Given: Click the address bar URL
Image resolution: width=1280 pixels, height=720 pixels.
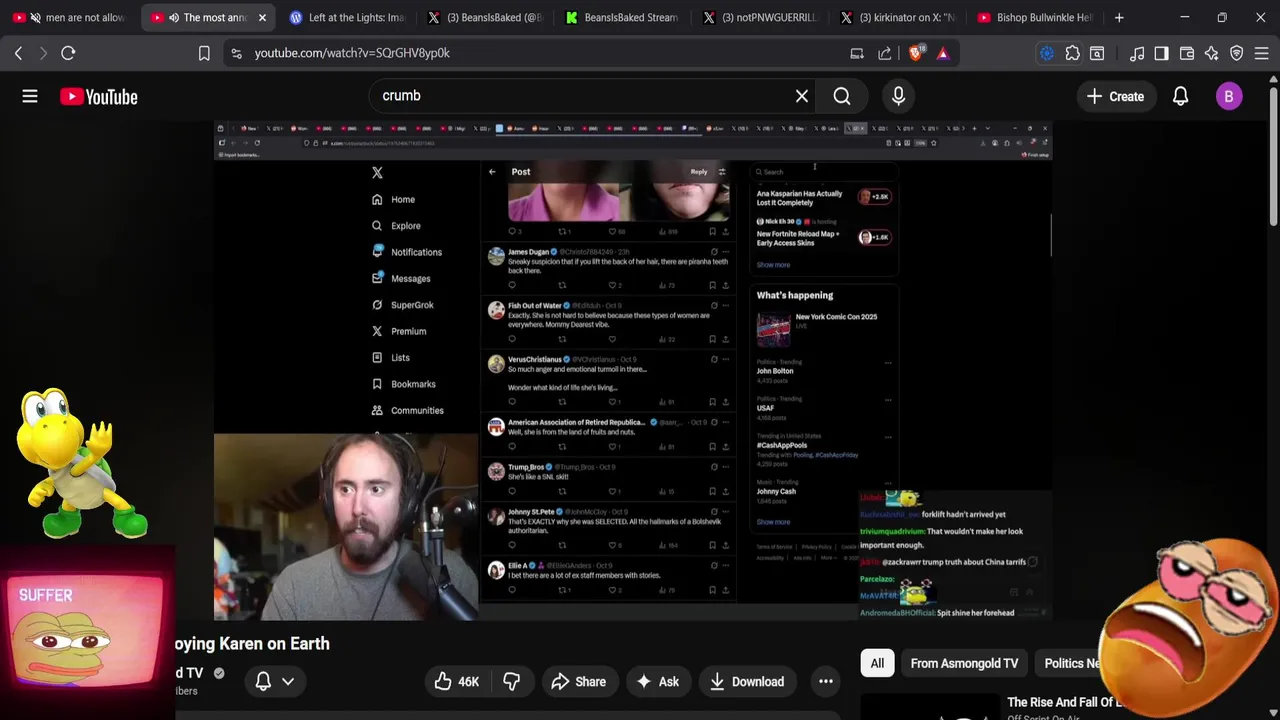Looking at the screenshot, I should (x=352, y=53).
